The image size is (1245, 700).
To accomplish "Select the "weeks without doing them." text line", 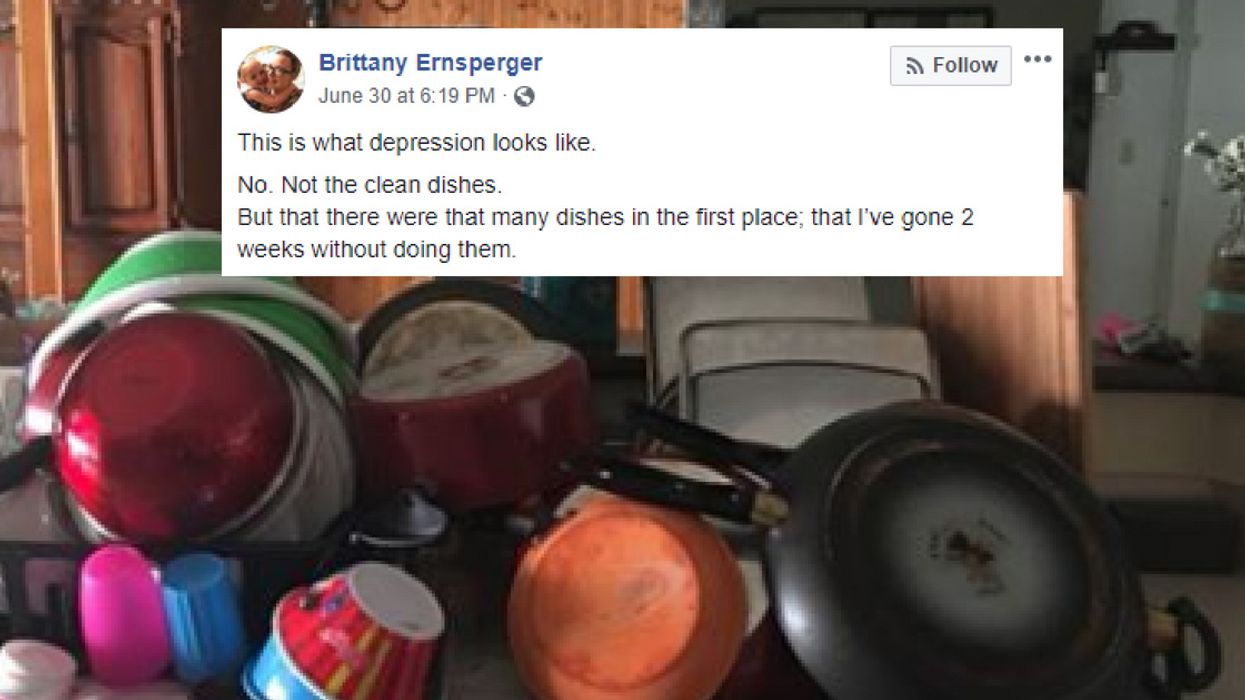I will [377, 250].
